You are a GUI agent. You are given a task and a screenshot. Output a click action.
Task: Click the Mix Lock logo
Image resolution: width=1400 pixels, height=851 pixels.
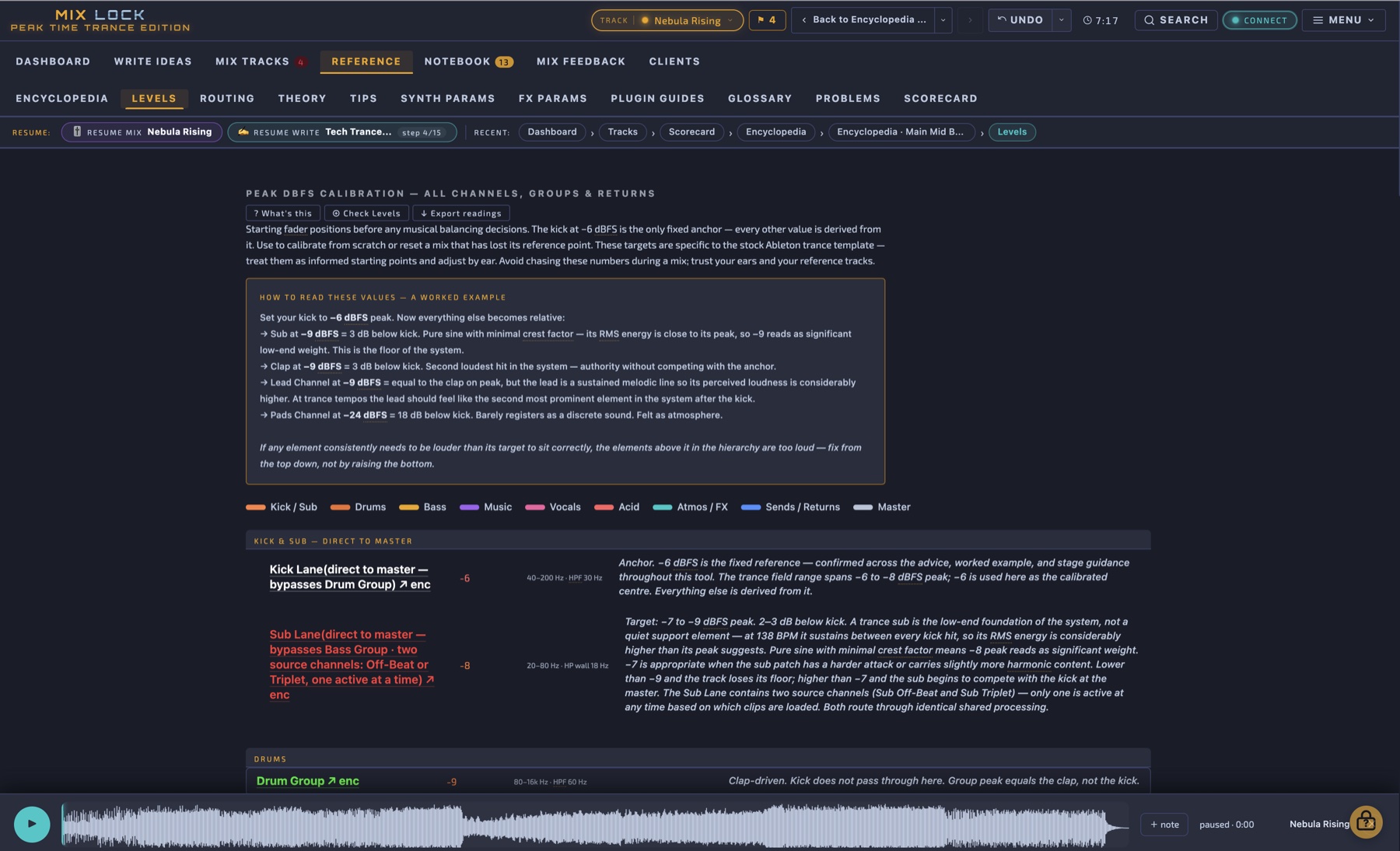[100, 20]
